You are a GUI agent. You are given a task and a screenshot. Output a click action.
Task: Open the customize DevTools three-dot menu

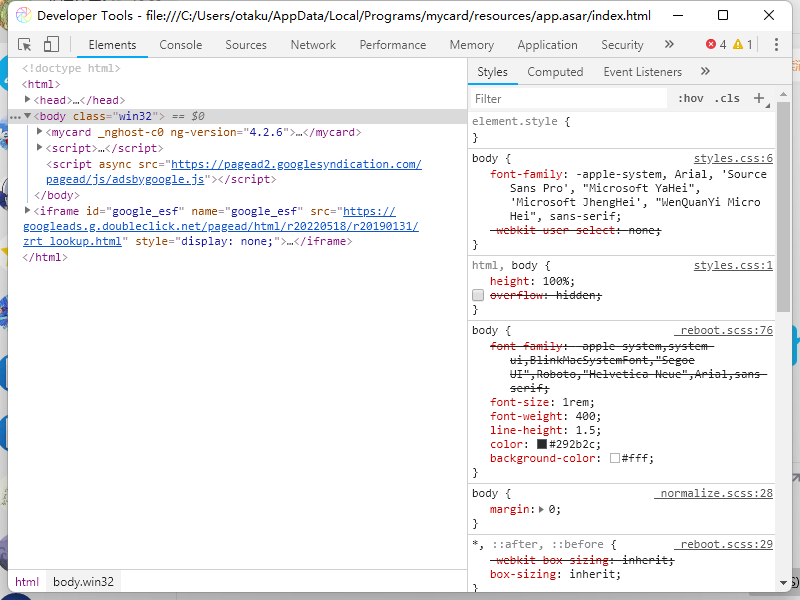(x=776, y=45)
